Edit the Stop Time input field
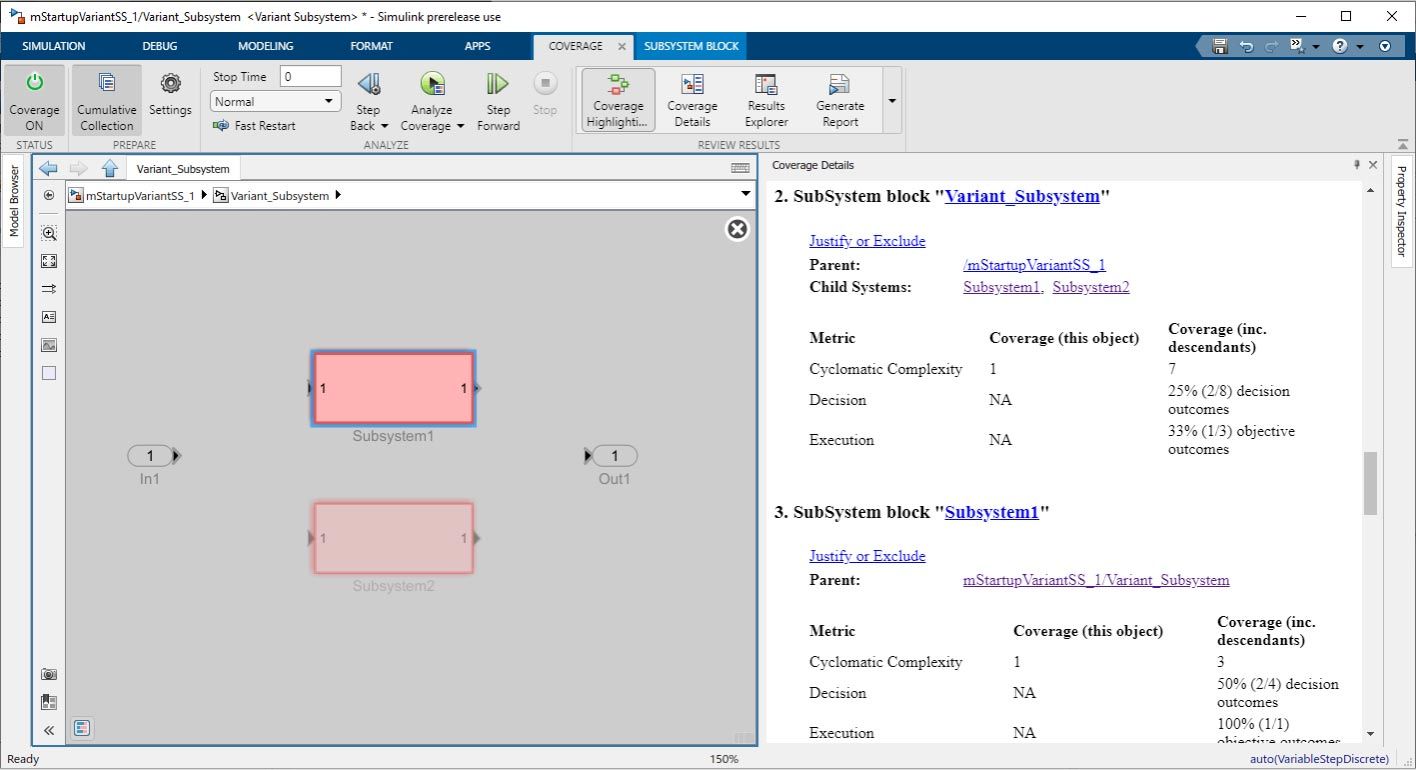The height and width of the screenshot is (770, 1416). tap(310, 75)
